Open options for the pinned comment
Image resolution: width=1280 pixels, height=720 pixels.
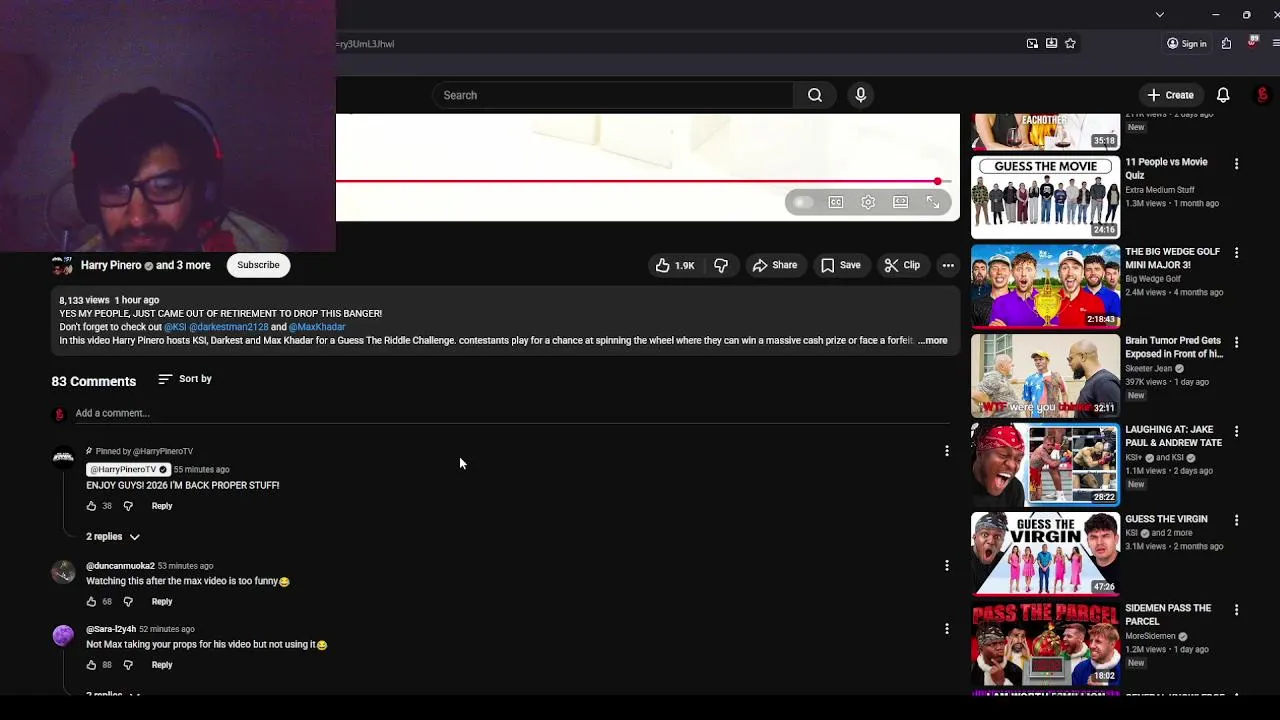[946, 451]
